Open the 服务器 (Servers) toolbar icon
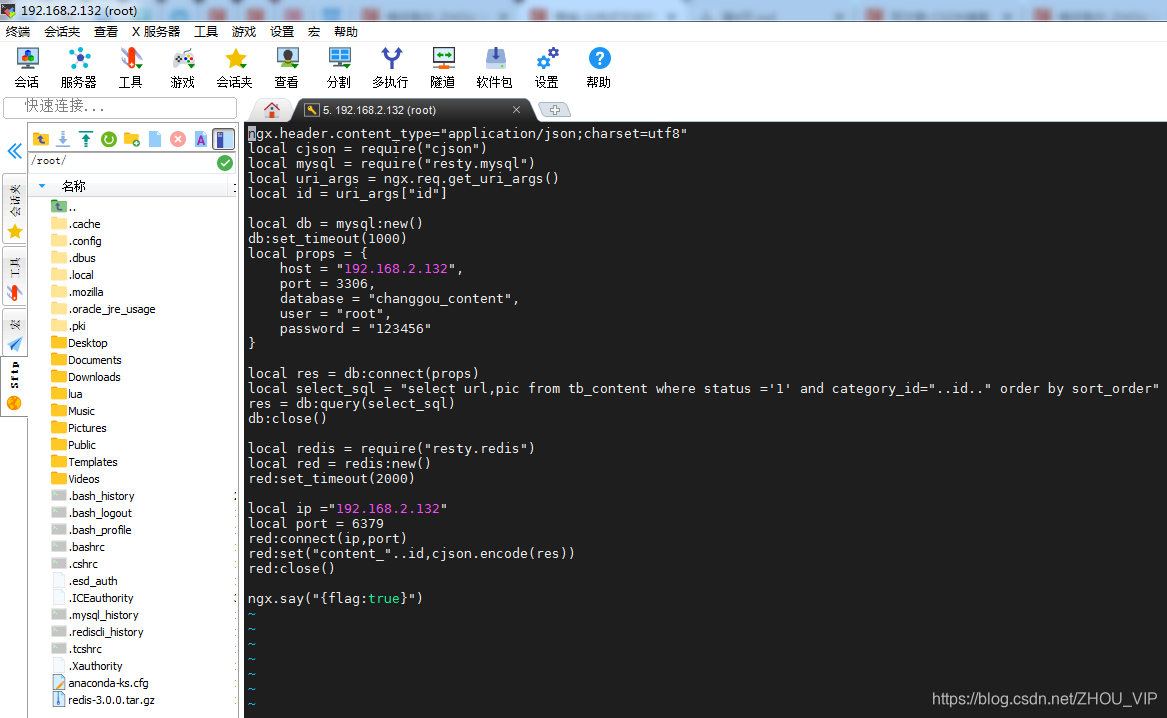 79,68
